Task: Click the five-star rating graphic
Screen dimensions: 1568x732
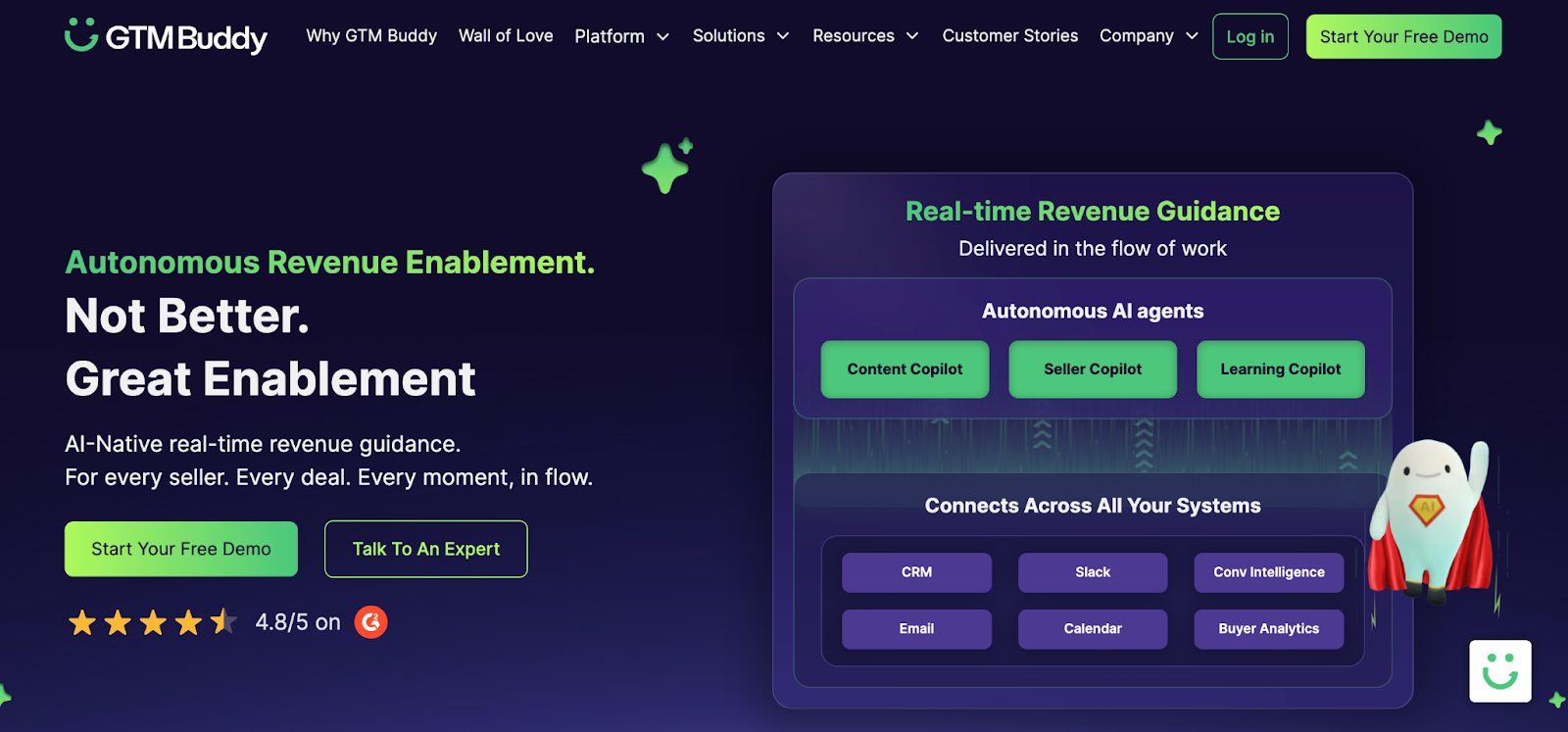Action: pyautogui.click(x=153, y=622)
